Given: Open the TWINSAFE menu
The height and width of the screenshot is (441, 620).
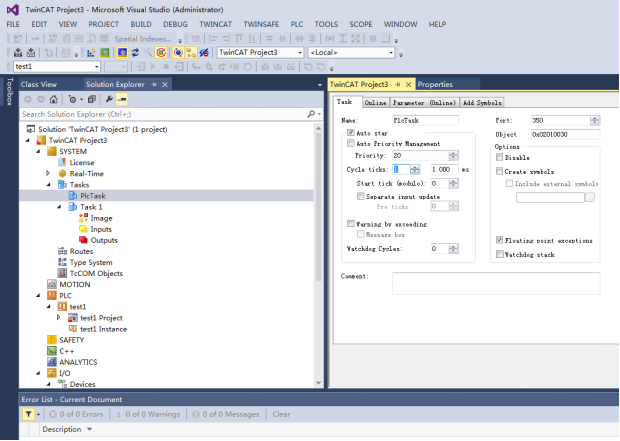Looking at the screenshot, I should (261, 25).
